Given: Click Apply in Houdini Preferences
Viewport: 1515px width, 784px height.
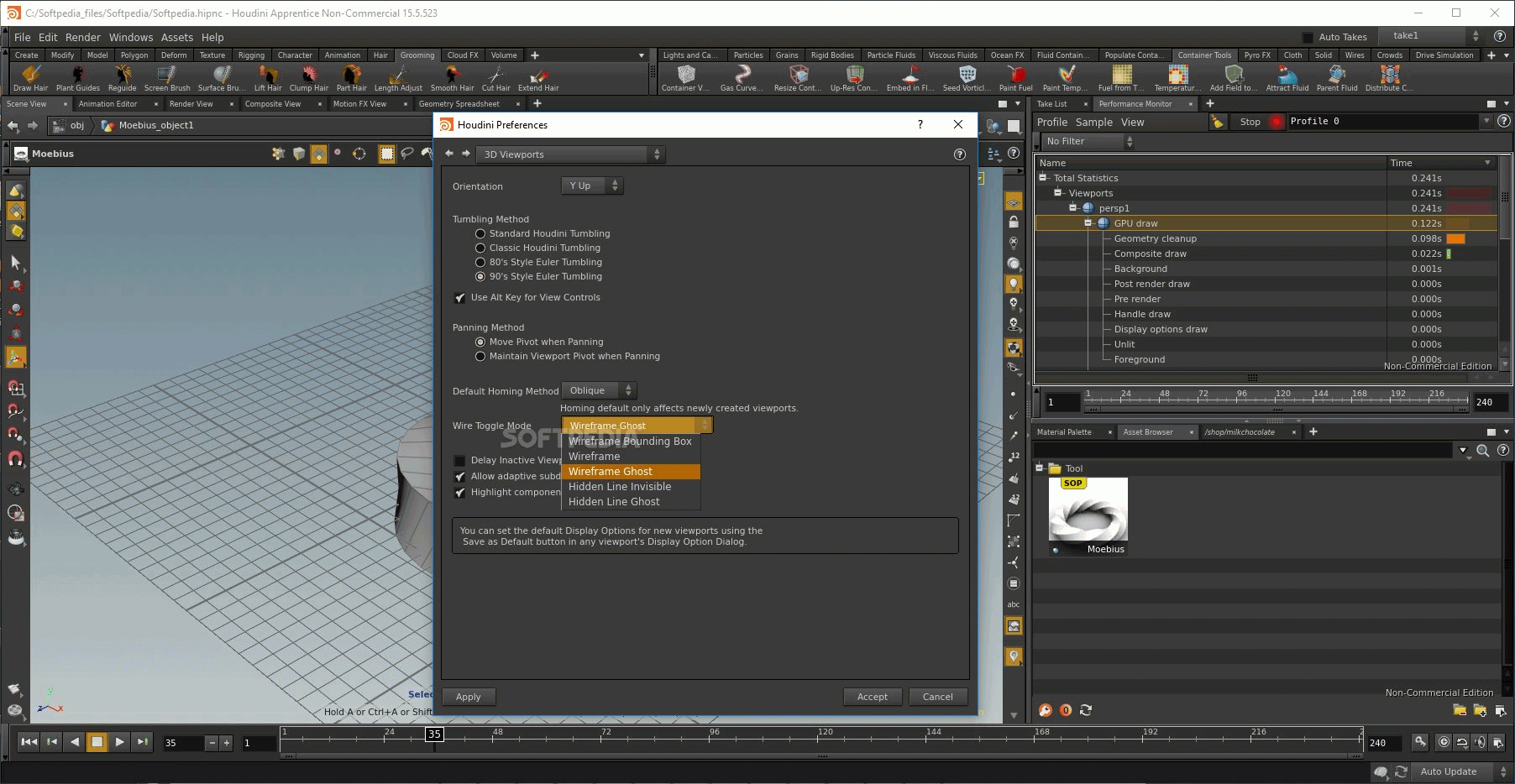Looking at the screenshot, I should click(x=468, y=697).
